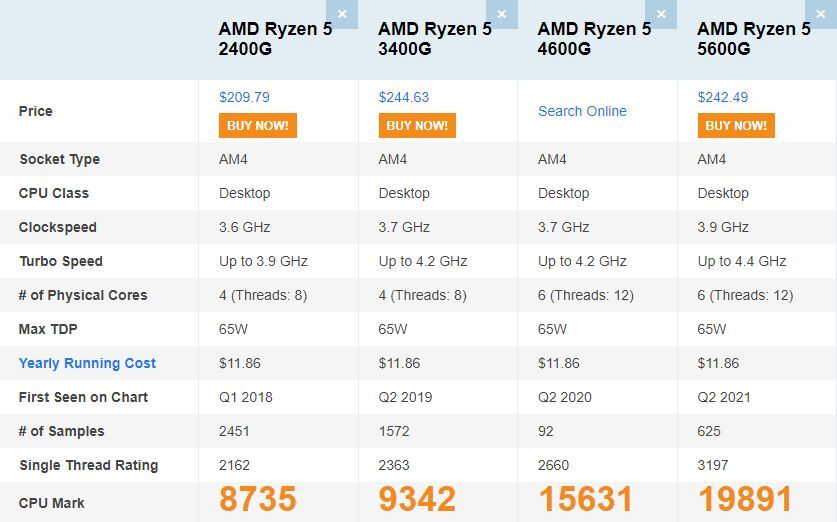Click the 8735 CPU Mark score

(258, 500)
